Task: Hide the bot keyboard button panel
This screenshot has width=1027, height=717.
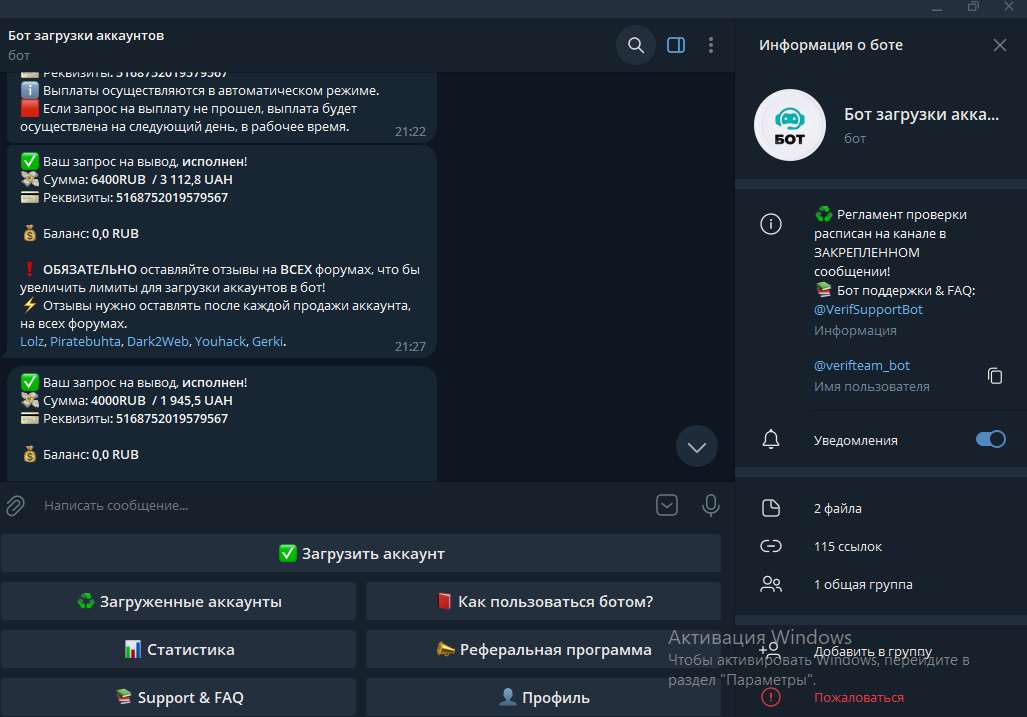Action: tap(667, 506)
